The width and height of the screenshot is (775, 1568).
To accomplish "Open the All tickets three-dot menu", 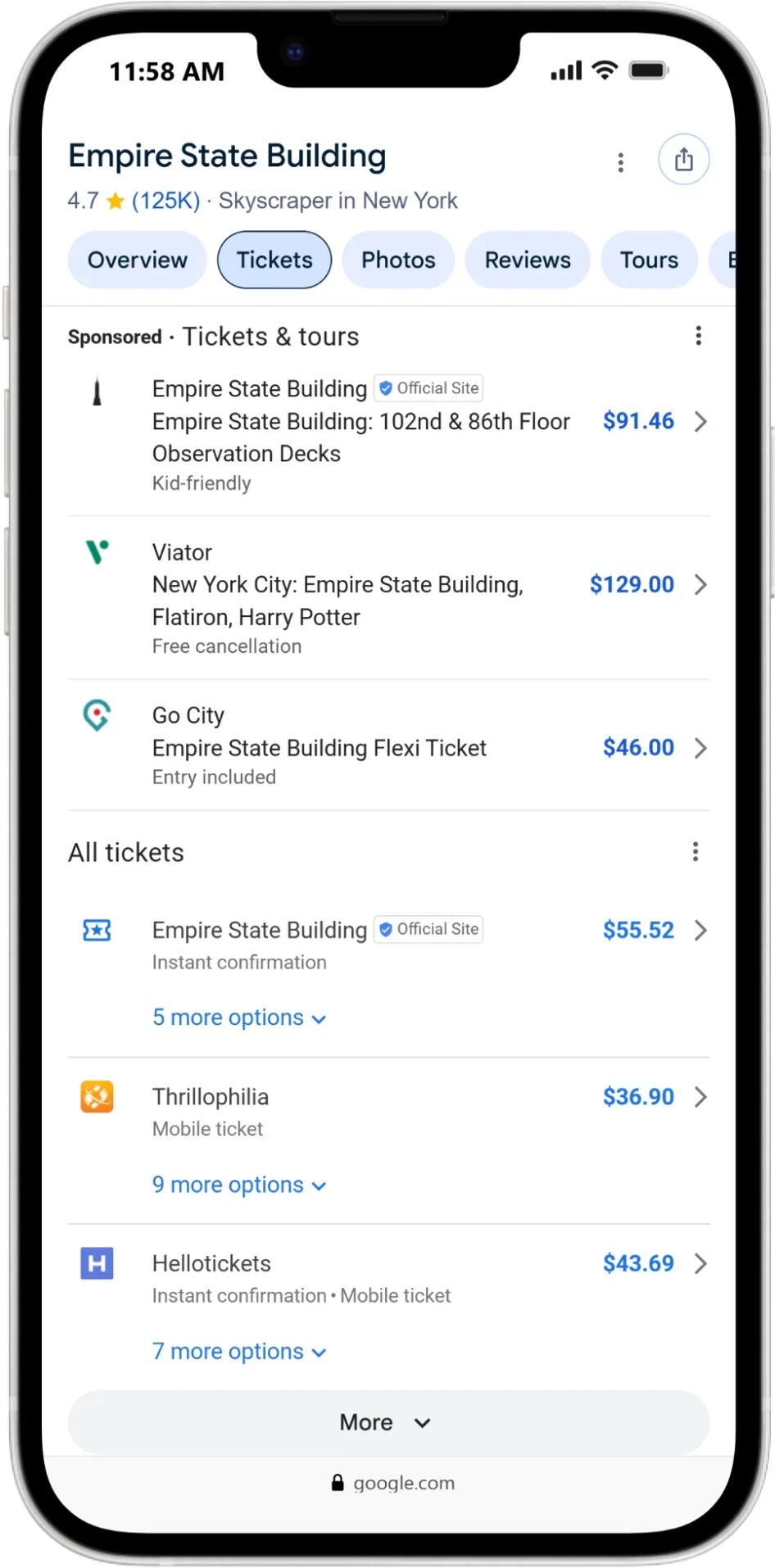I will click(695, 852).
